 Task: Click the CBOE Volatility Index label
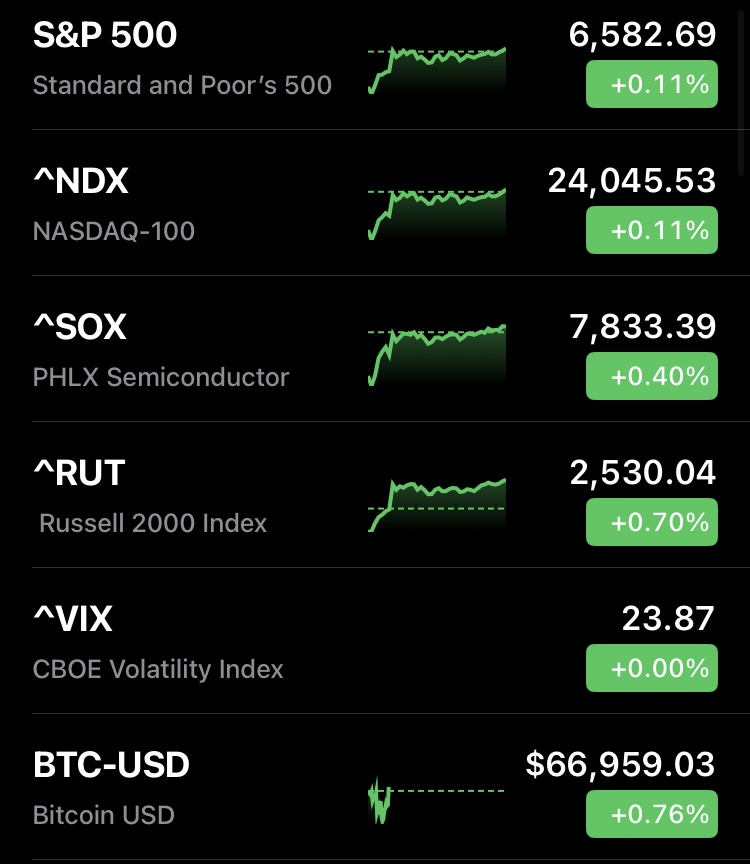(x=158, y=669)
